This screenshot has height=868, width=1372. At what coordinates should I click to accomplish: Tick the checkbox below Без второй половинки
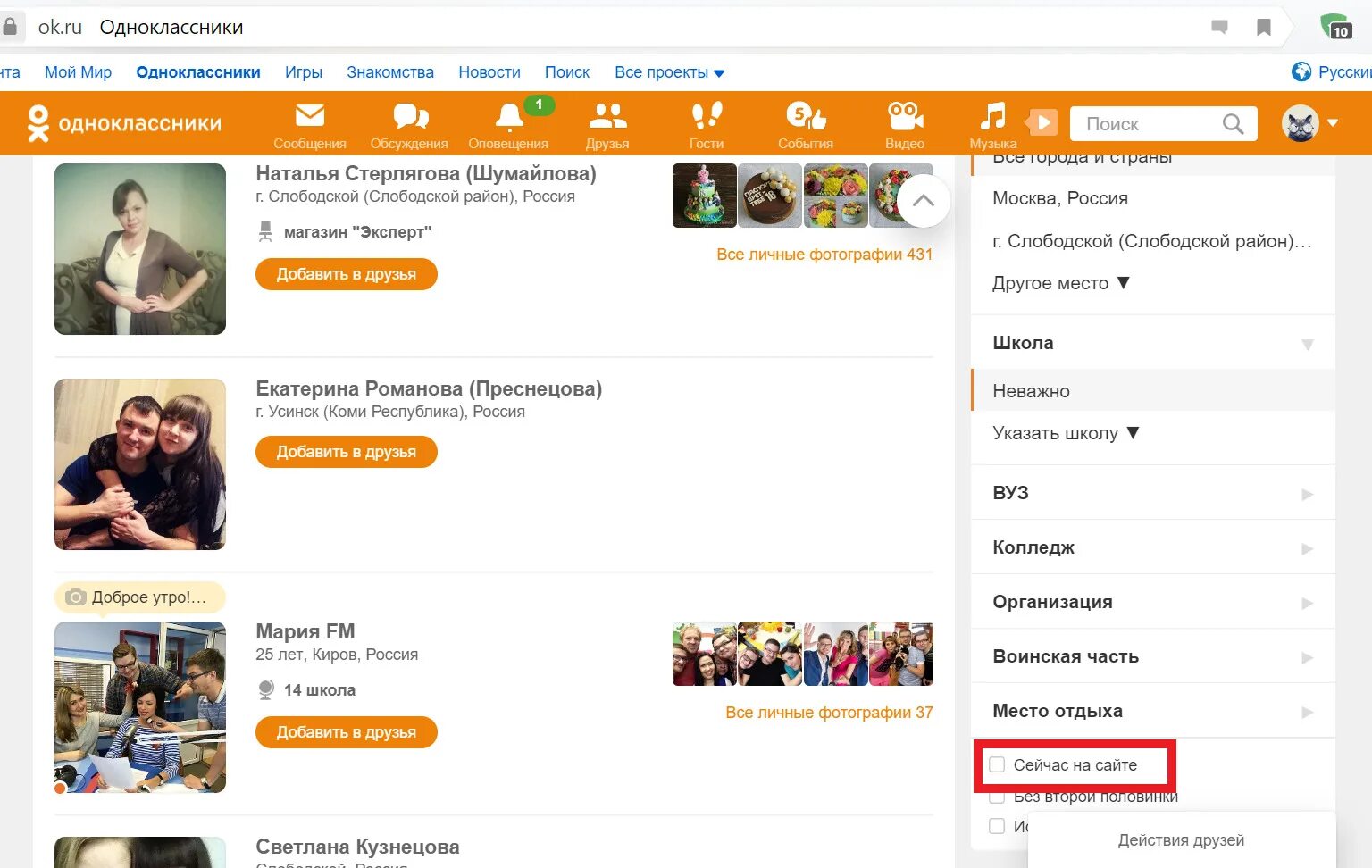coord(997,826)
